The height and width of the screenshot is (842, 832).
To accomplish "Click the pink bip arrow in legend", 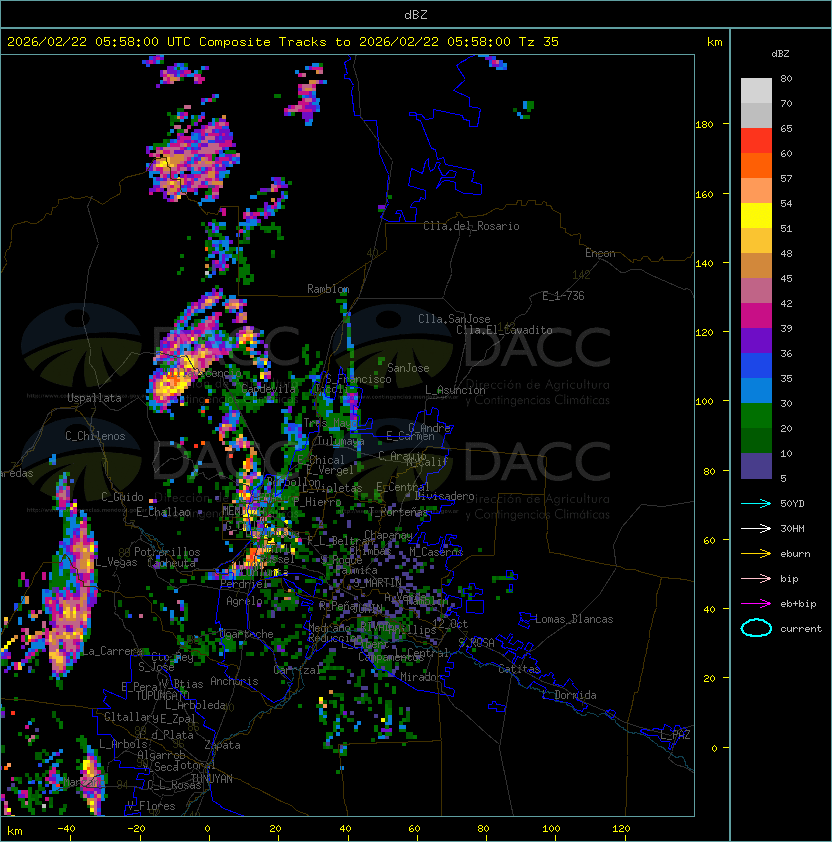I will click(x=756, y=578).
